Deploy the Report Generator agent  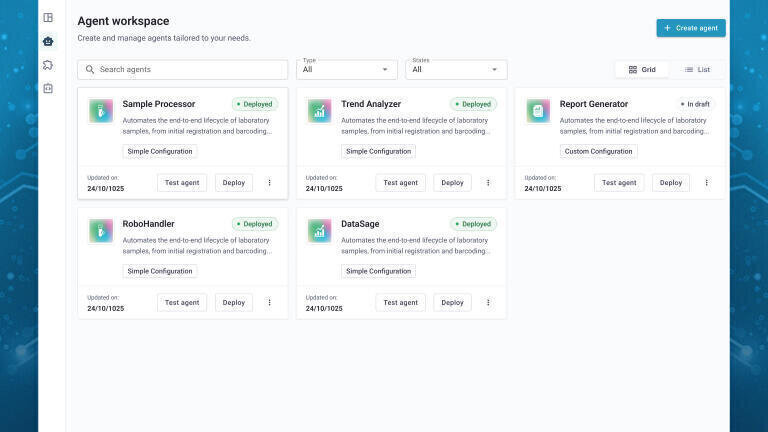click(x=671, y=183)
